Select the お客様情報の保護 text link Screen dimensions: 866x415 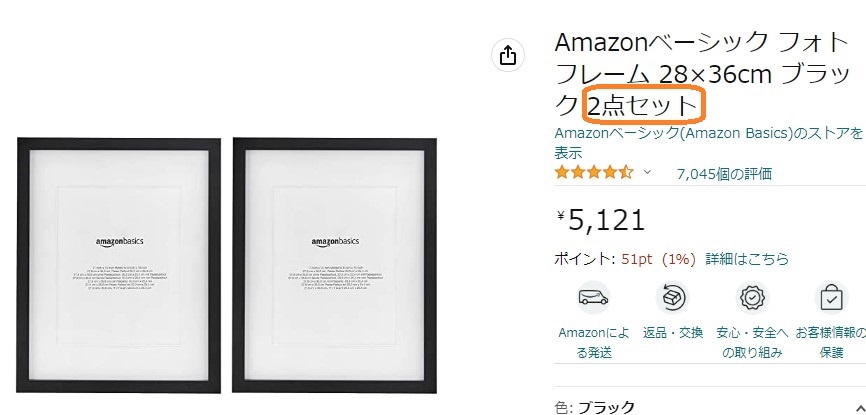click(x=830, y=342)
